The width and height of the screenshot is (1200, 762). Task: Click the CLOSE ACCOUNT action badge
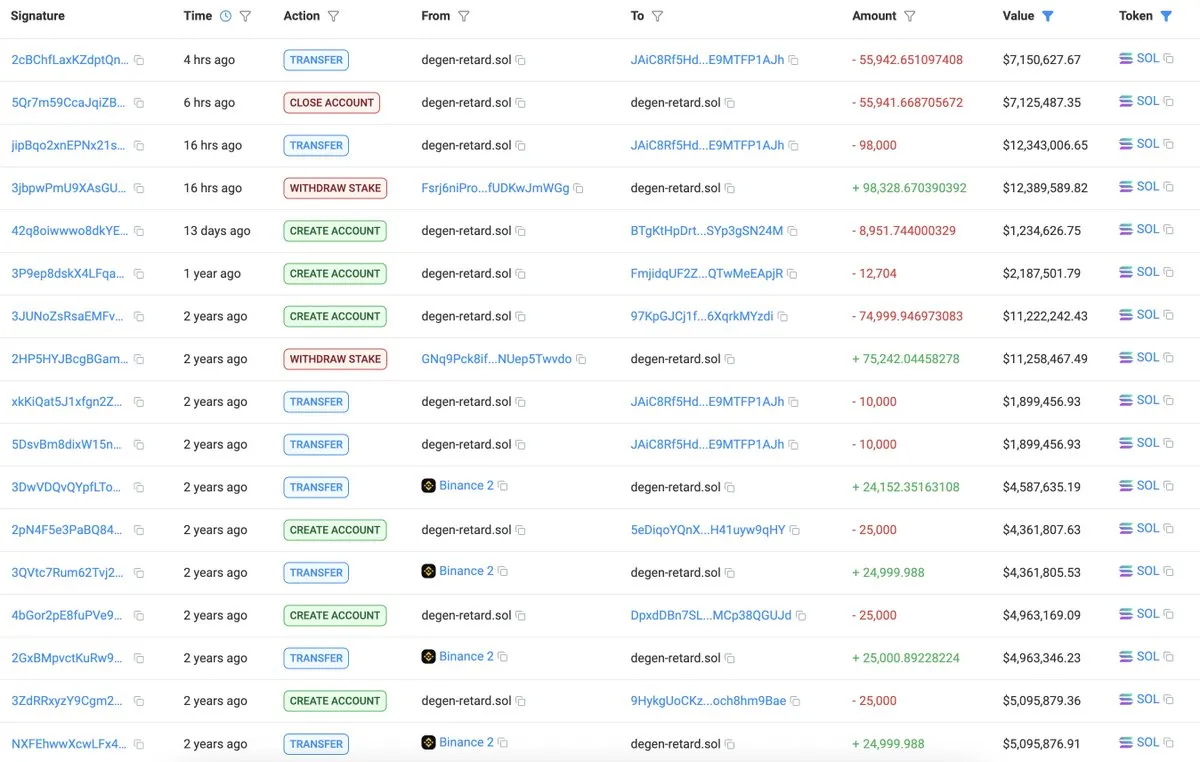pos(331,103)
